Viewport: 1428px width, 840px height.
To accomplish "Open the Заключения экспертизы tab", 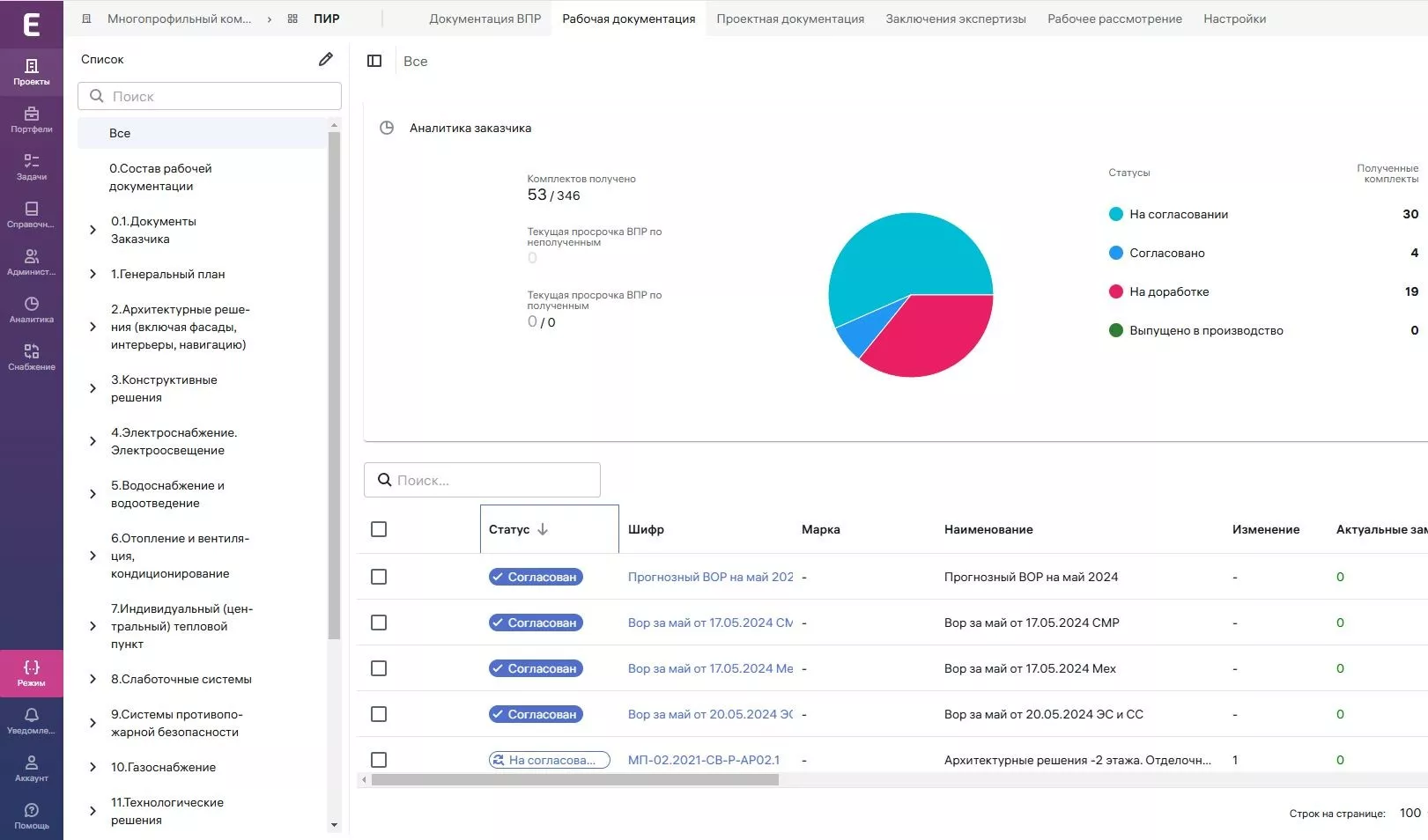I will point(956,18).
